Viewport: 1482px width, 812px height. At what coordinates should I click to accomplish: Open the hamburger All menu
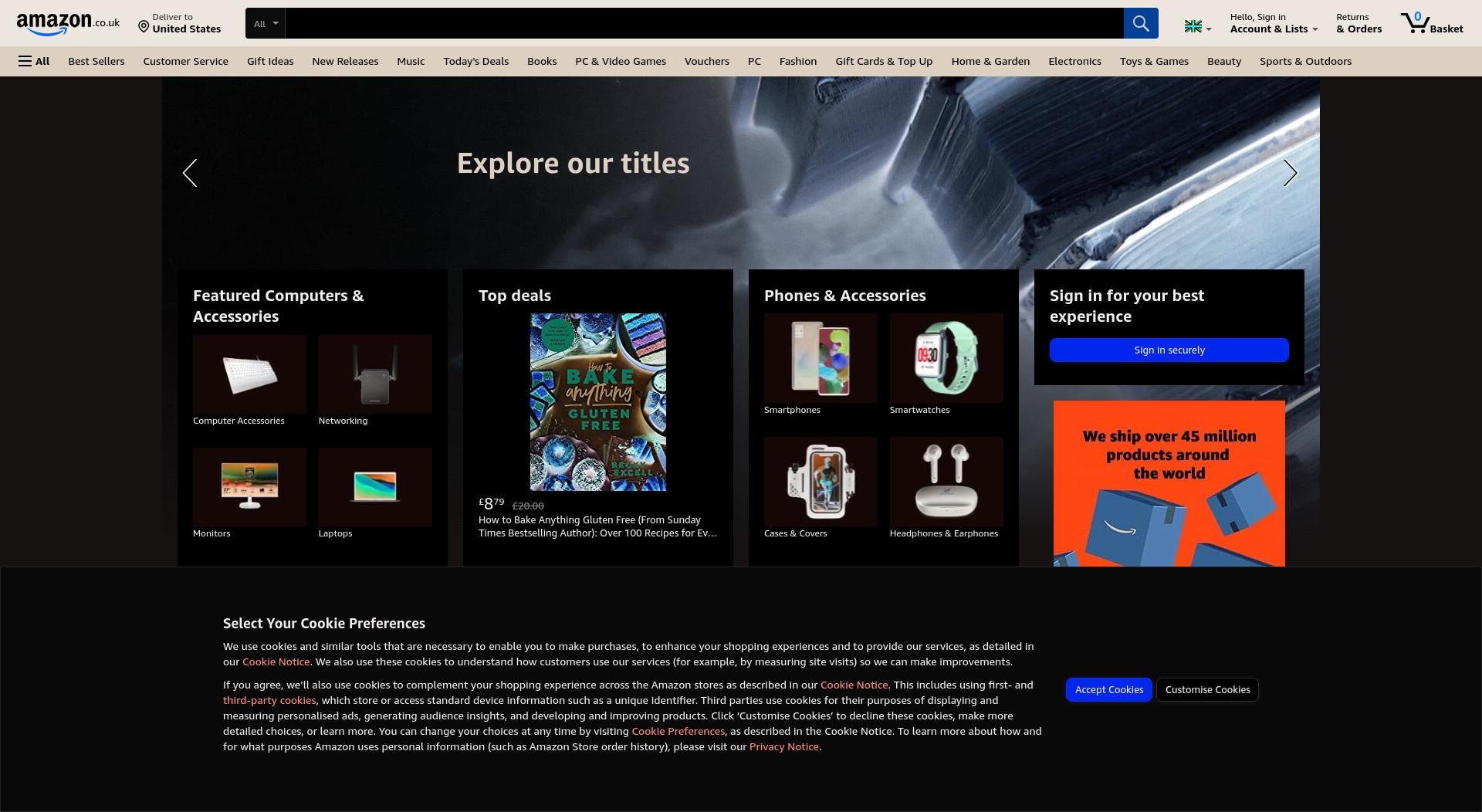tap(34, 61)
